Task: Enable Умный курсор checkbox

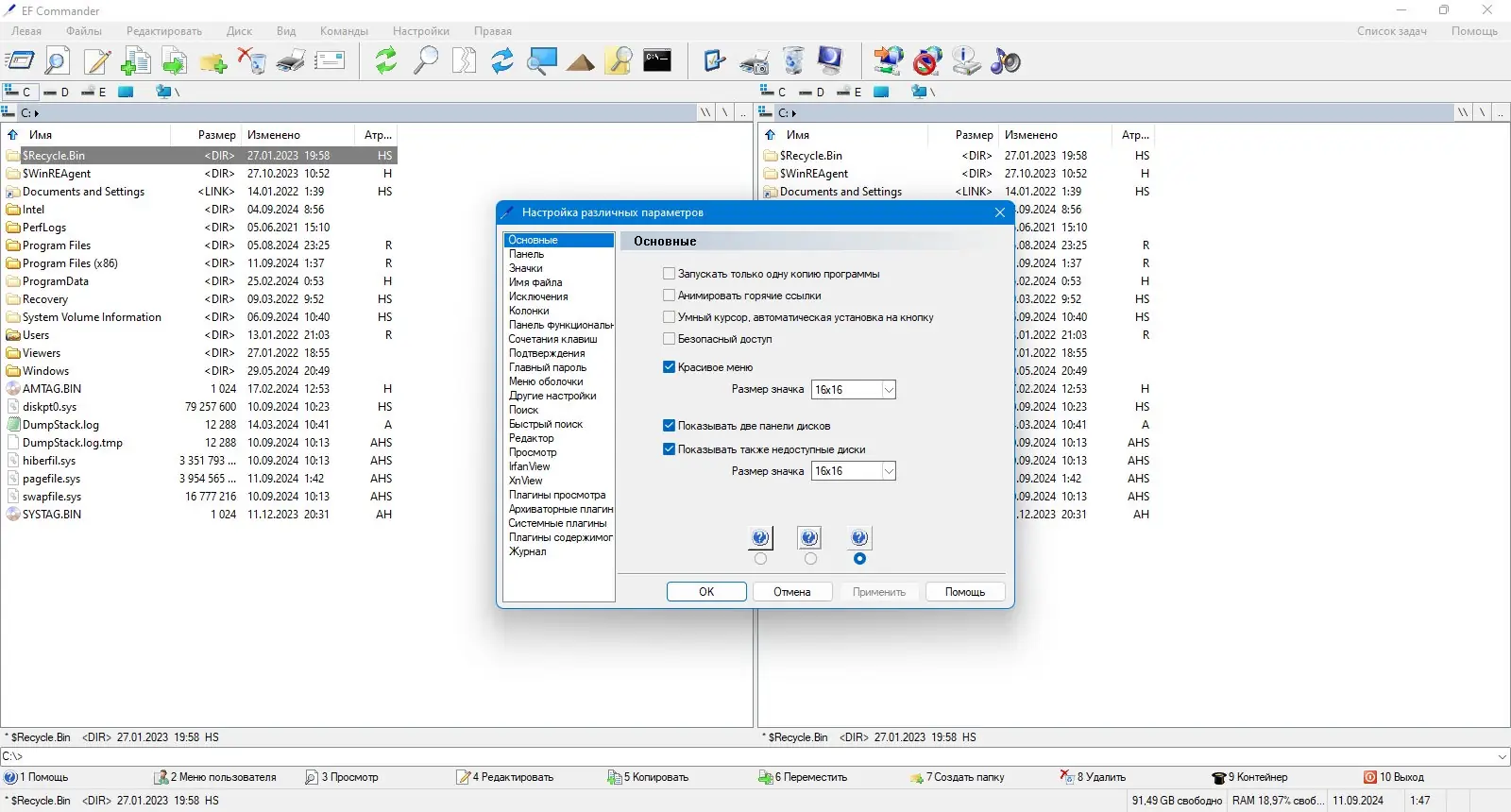Action: point(669,317)
